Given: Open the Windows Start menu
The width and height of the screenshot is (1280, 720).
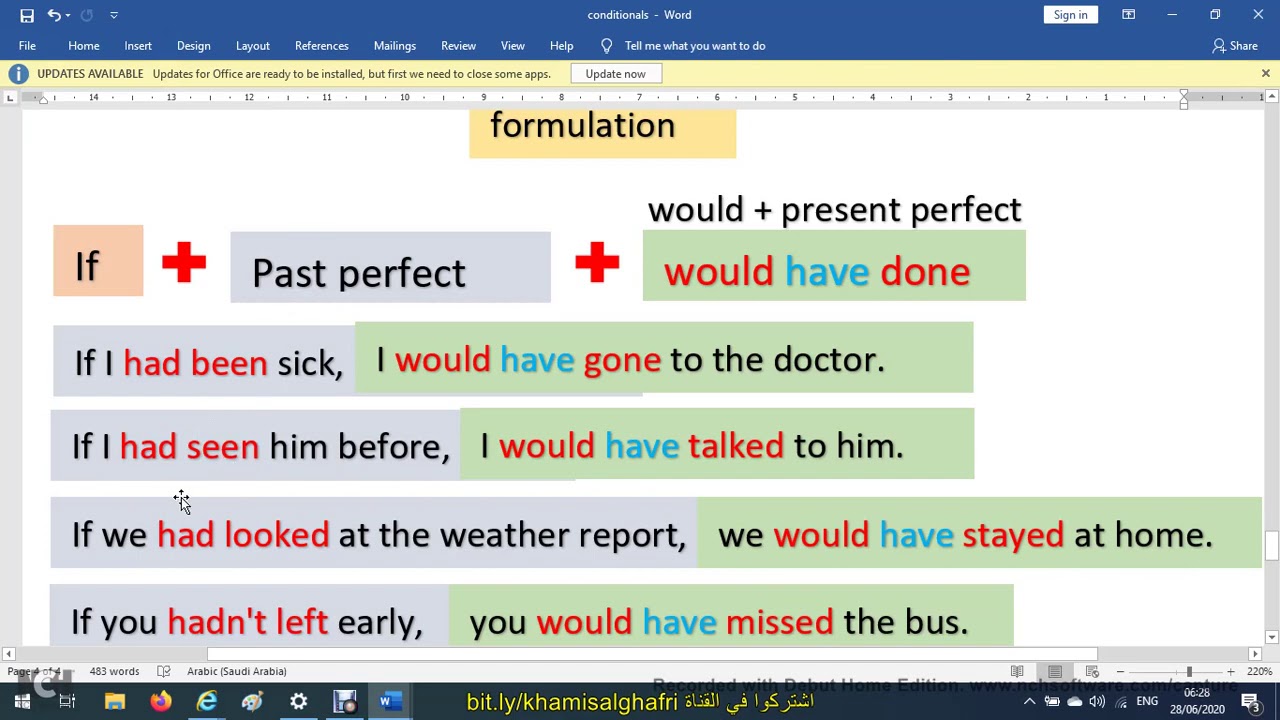Looking at the screenshot, I should tap(22, 702).
